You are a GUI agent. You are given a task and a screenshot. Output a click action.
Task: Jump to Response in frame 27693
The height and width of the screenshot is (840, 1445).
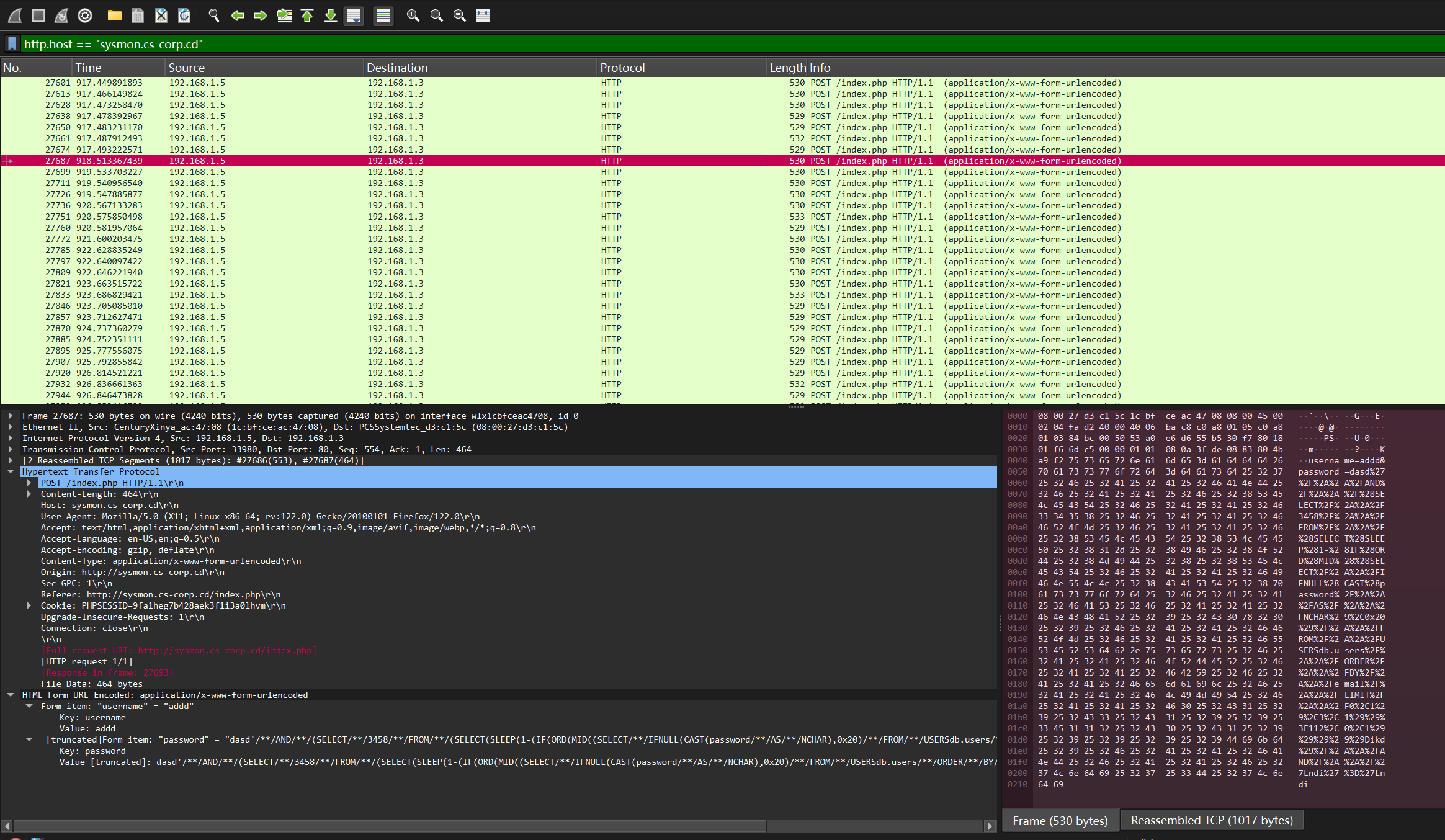point(107,672)
